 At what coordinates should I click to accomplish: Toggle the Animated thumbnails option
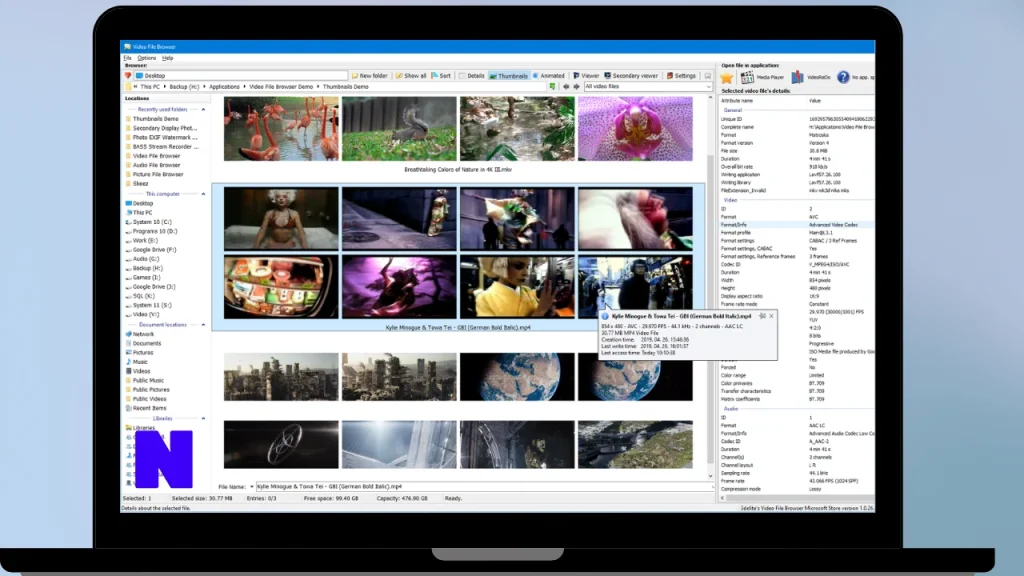coord(549,76)
